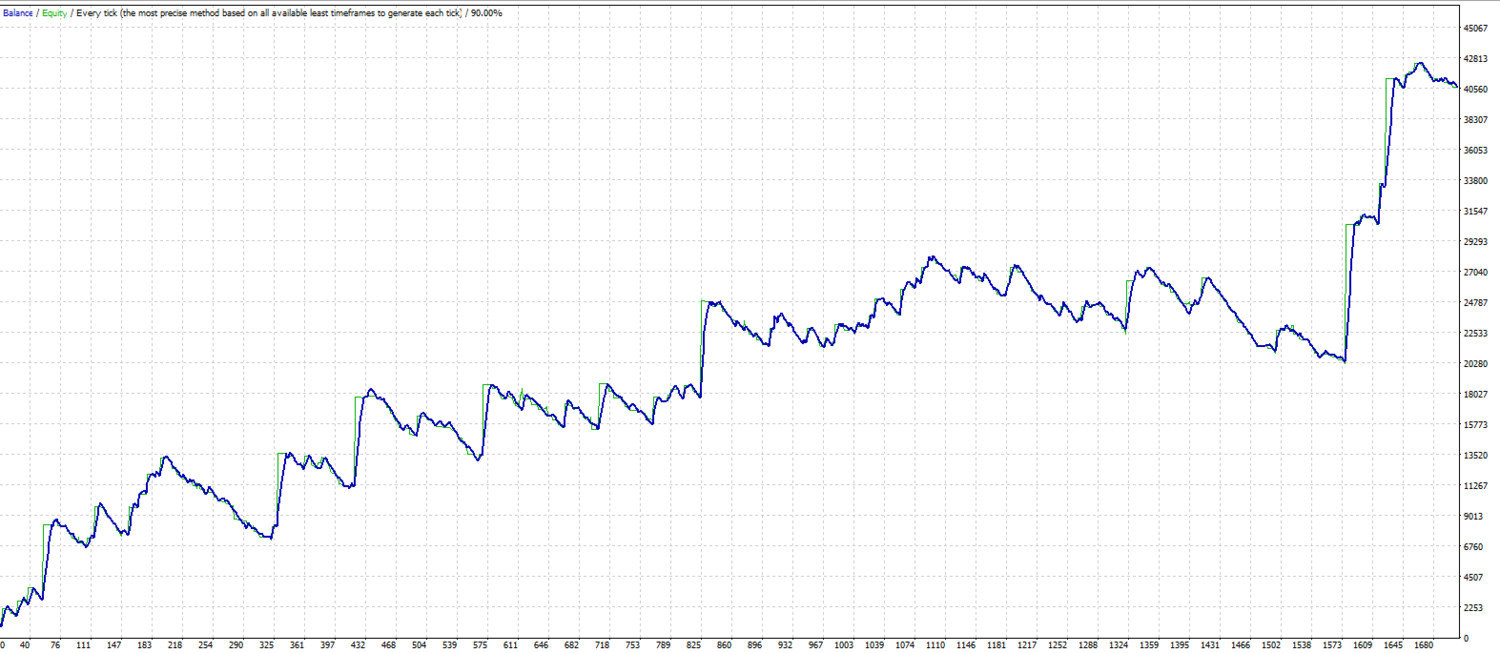Click trade number 1074 on horizontal axis
This screenshot has height=653, width=1500.
coord(906,646)
